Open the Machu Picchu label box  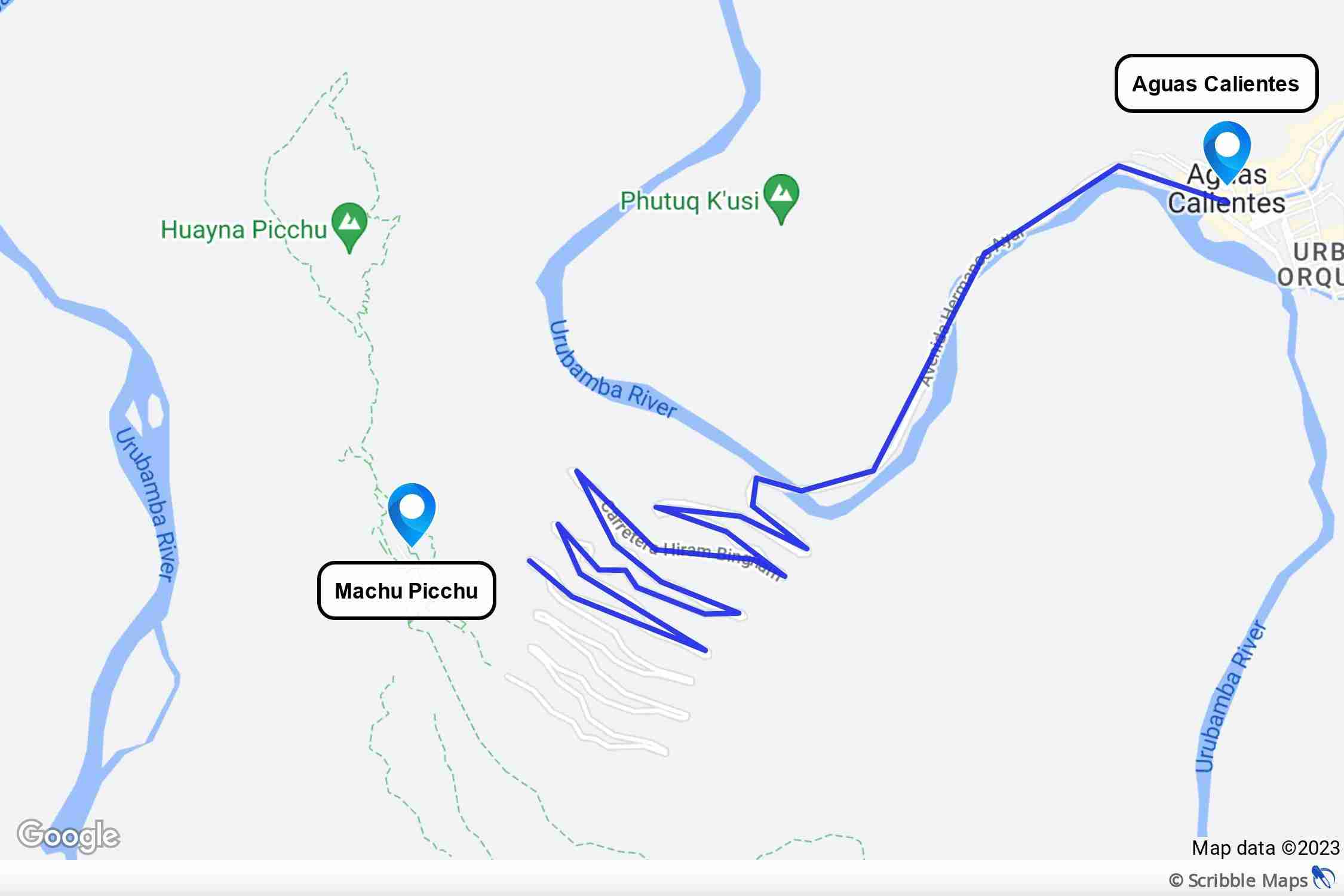click(407, 591)
